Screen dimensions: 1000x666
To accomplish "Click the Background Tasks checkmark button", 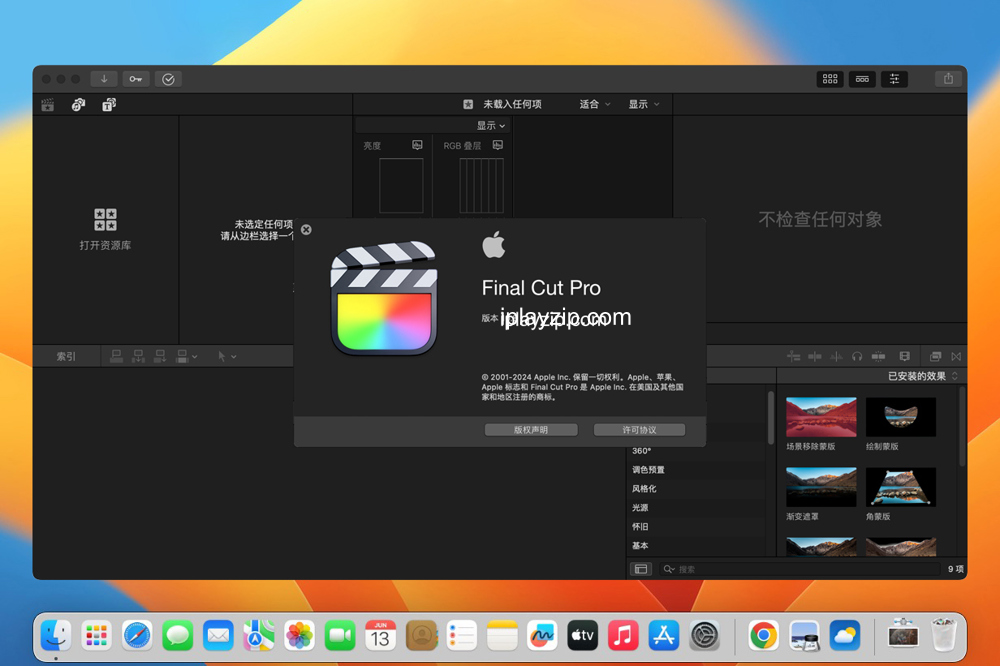I will (x=168, y=79).
